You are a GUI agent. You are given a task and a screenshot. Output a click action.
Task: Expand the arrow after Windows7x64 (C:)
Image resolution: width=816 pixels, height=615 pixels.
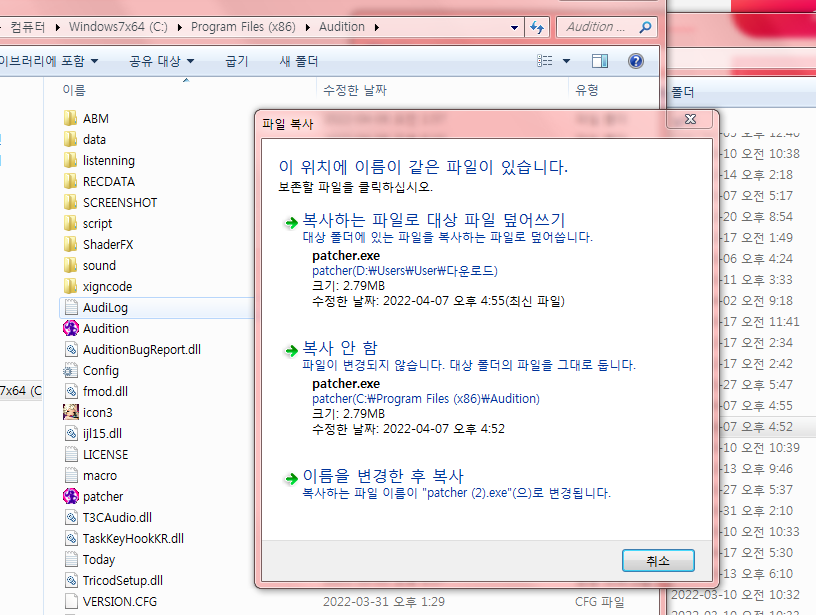[179, 27]
